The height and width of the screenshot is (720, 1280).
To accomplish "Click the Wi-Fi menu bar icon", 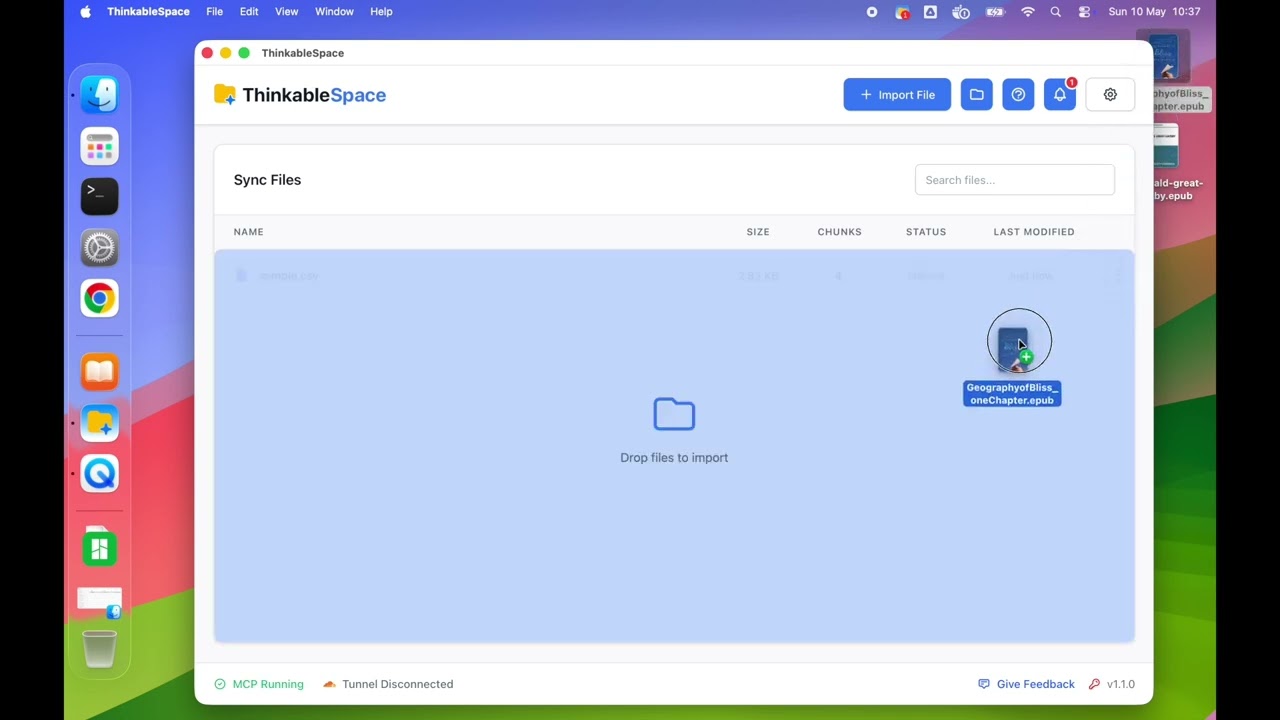I will 1027,12.
